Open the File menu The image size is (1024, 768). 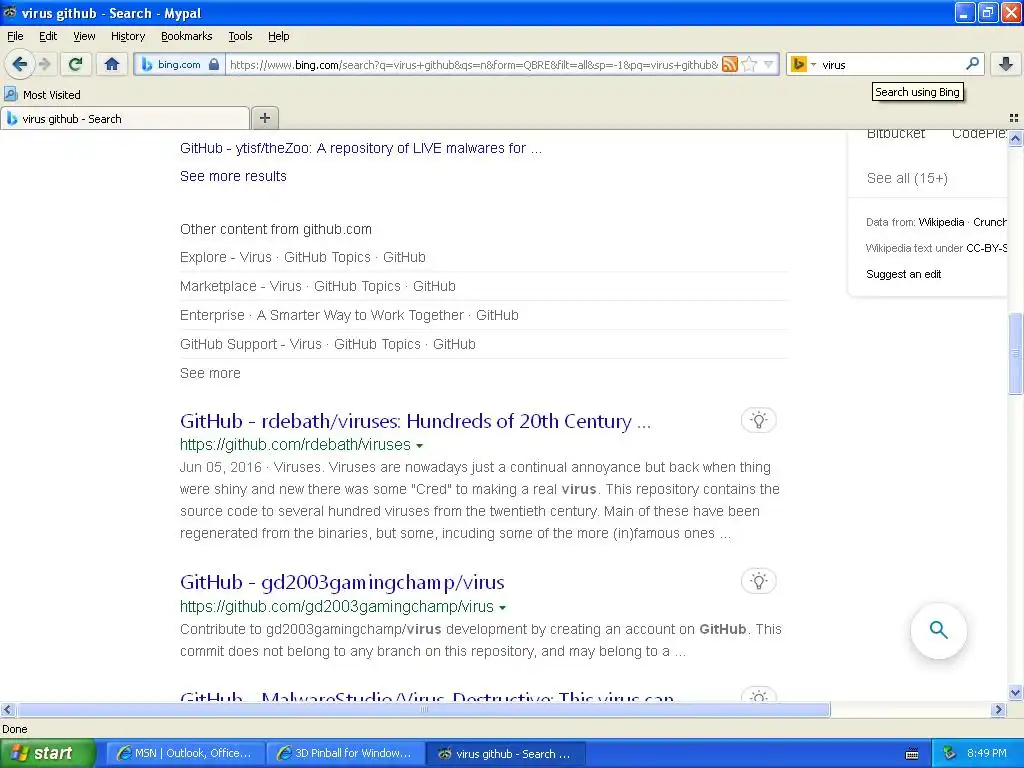tap(15, 36)
